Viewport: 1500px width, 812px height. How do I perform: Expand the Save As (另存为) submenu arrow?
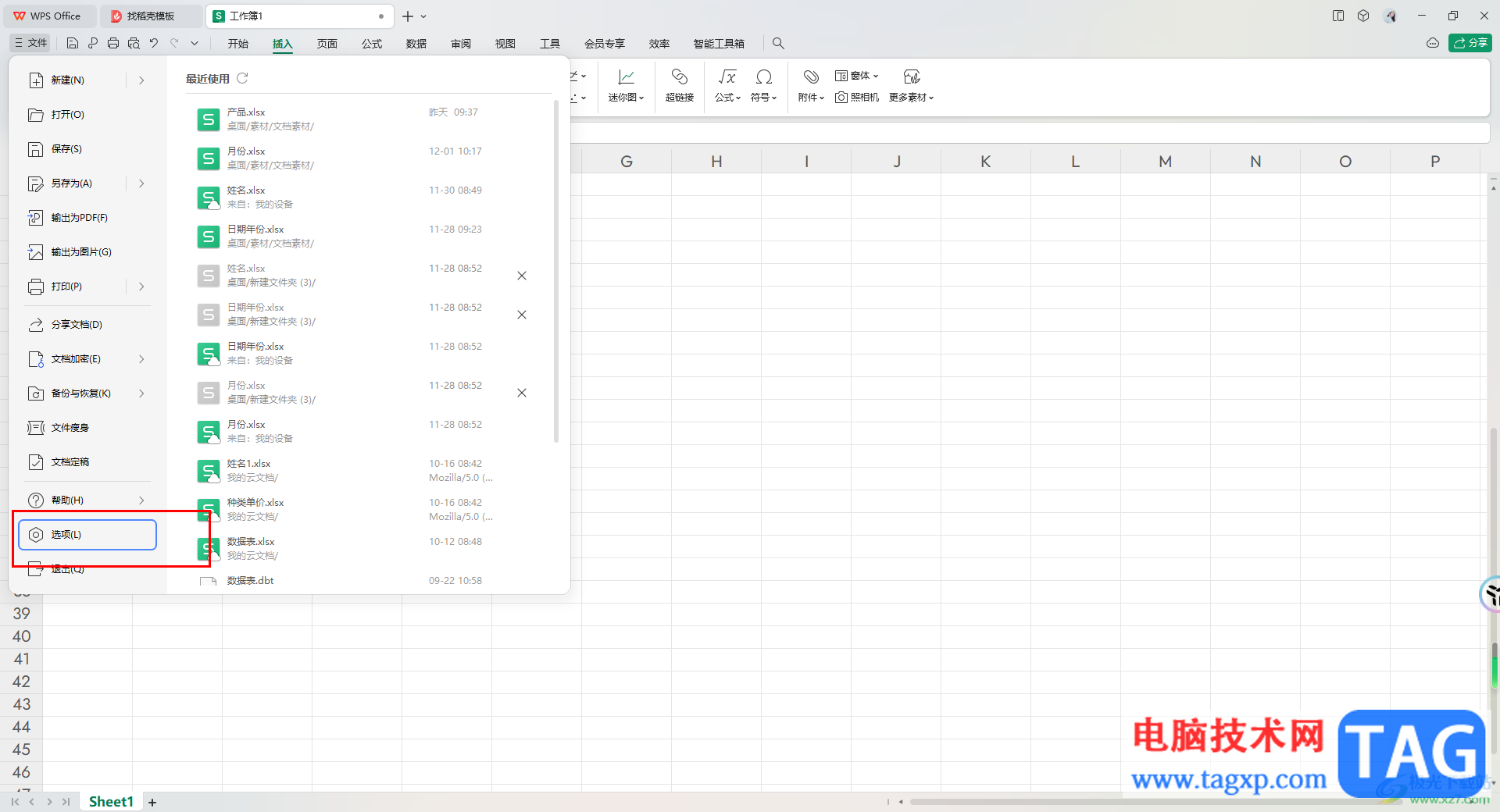[141, 183]
